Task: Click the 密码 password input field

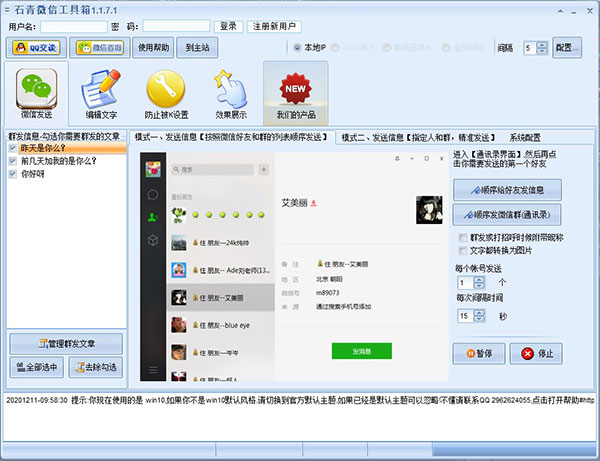Action: (x=176, y=26)
